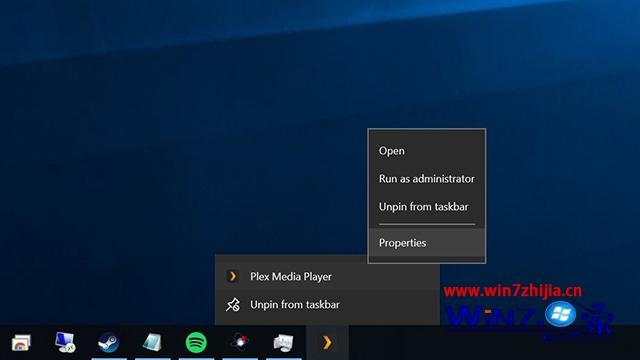
Task: Click the unpin pin icon in jump list
Action: click(x=233, y=305)
